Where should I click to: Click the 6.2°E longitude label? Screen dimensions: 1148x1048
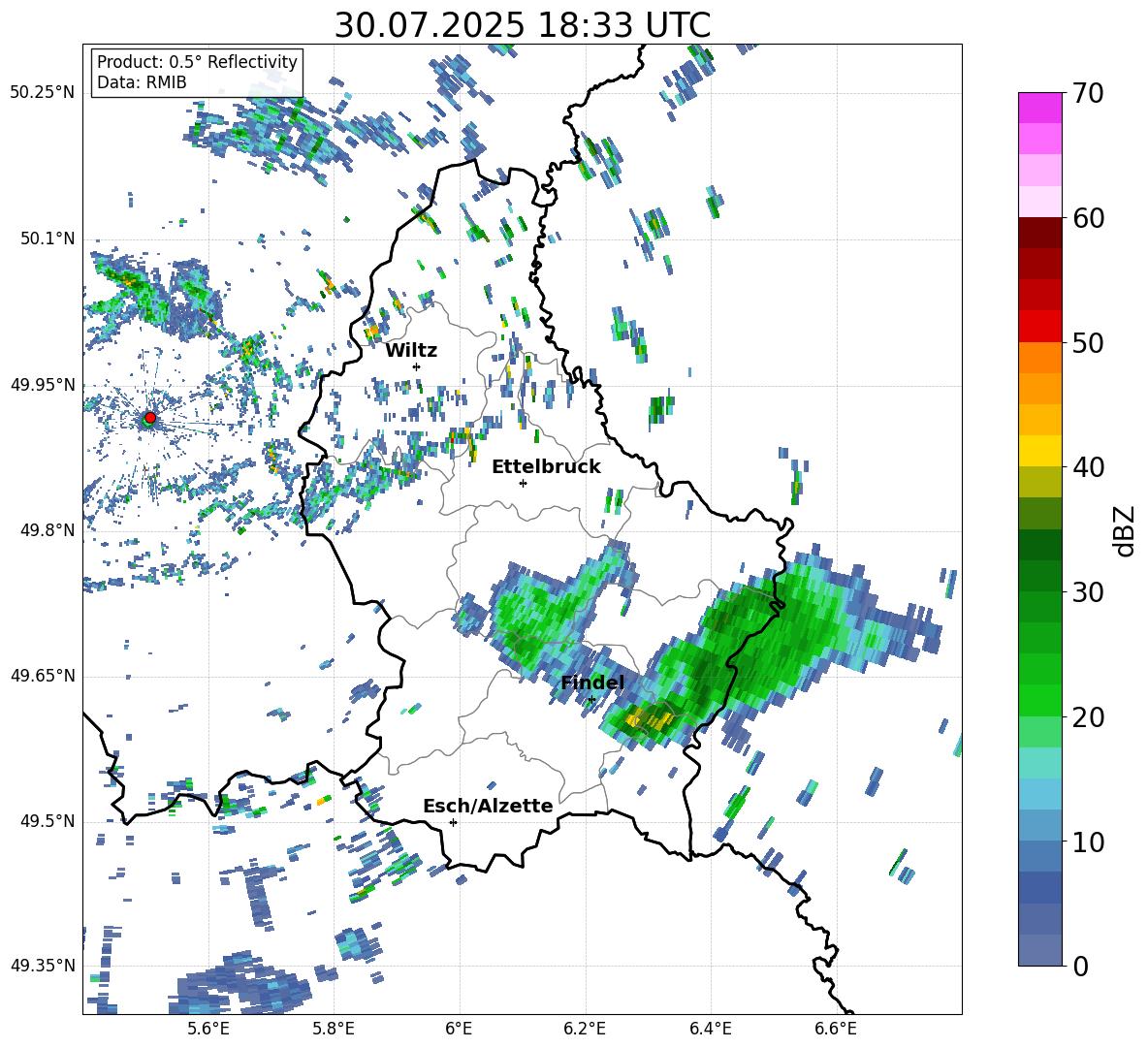[x=585, y=1029]
